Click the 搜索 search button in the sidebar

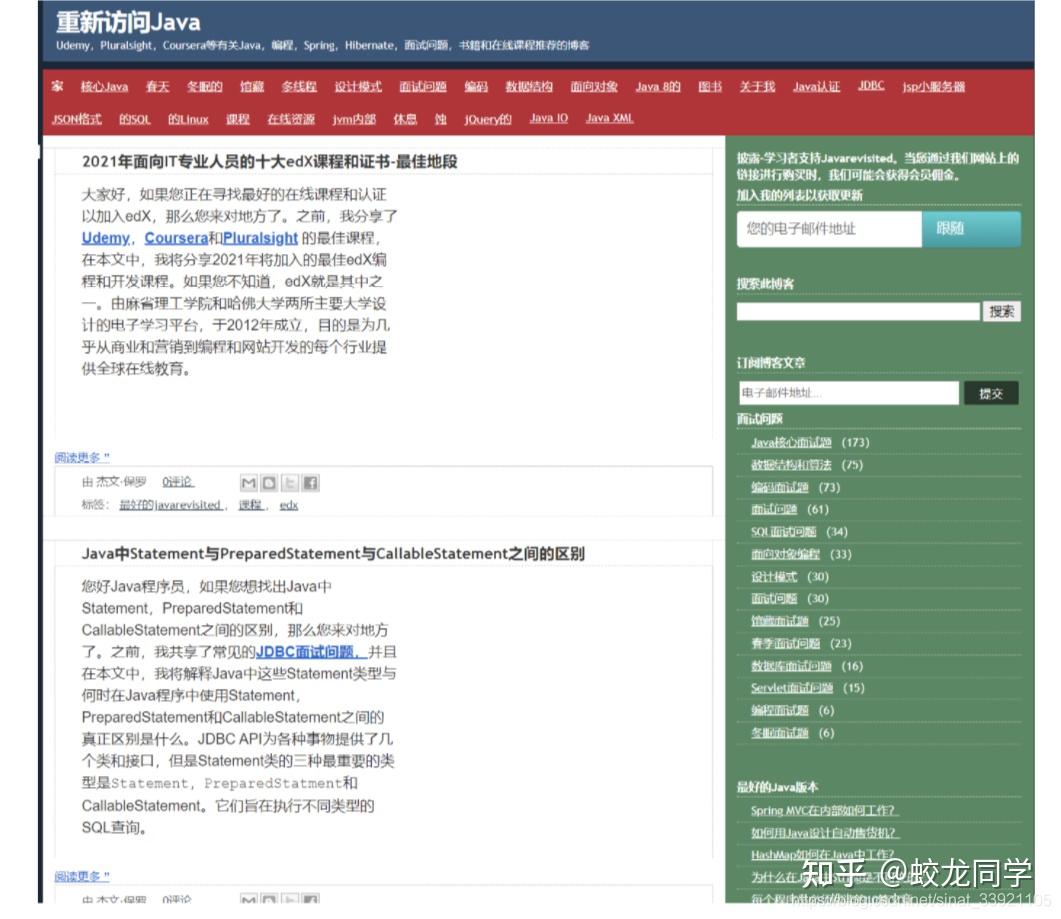1002,311
